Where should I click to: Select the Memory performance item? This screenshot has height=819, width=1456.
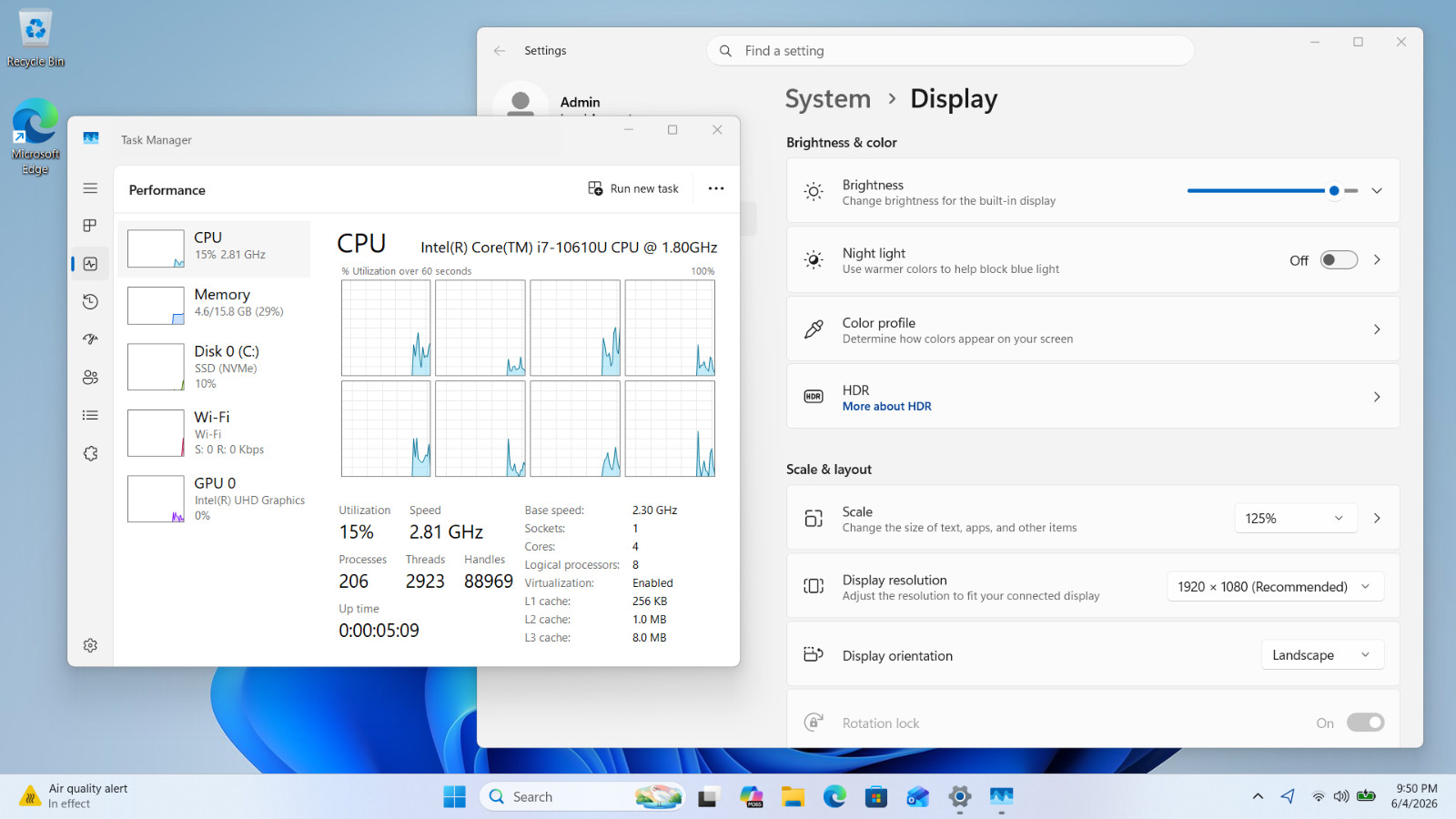(x=214, y=305)
